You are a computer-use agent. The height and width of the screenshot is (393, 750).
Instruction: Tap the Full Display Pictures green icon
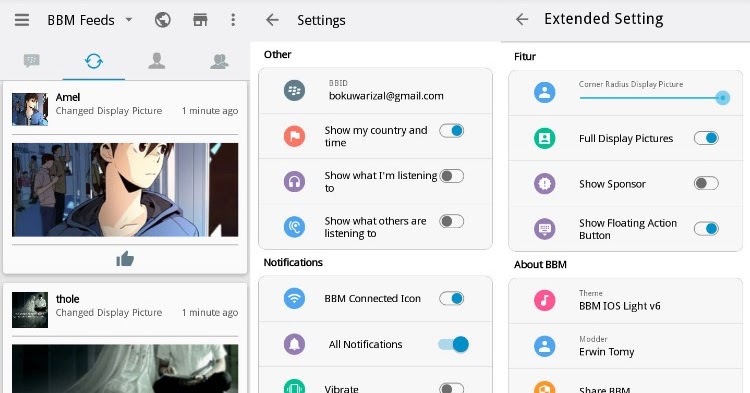544,139
